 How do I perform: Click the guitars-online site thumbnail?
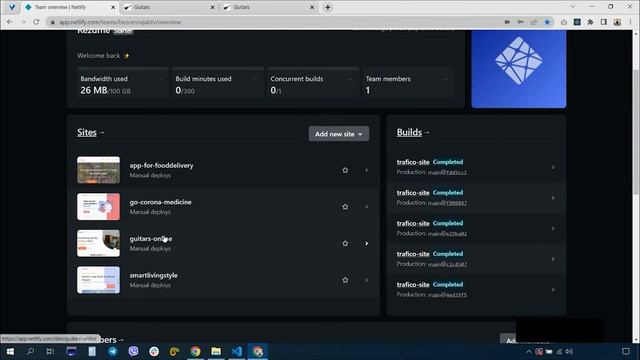pos(98,243)
